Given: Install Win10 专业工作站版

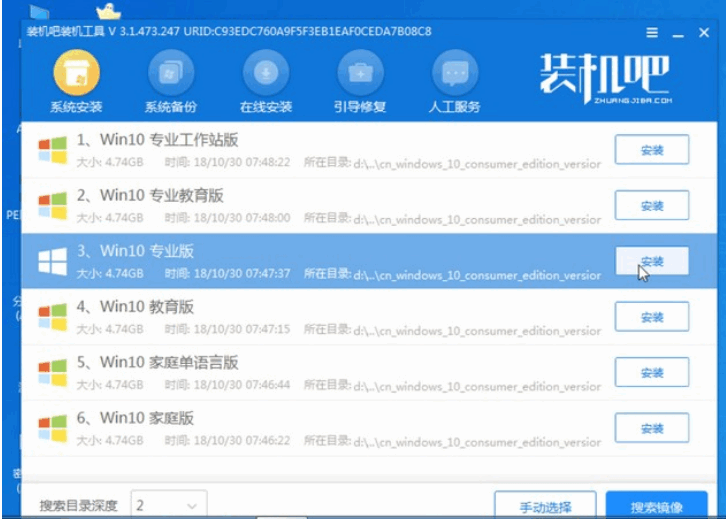Looking at the screenshot, I should 652,150.
